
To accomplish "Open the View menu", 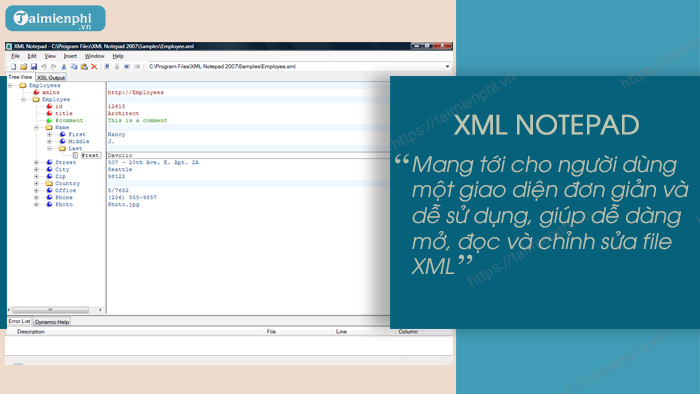I will pos(50,56).
